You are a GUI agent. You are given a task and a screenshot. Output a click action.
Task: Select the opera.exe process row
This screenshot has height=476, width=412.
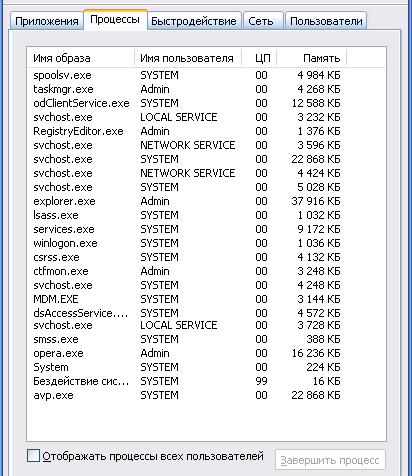pos(187,353)
